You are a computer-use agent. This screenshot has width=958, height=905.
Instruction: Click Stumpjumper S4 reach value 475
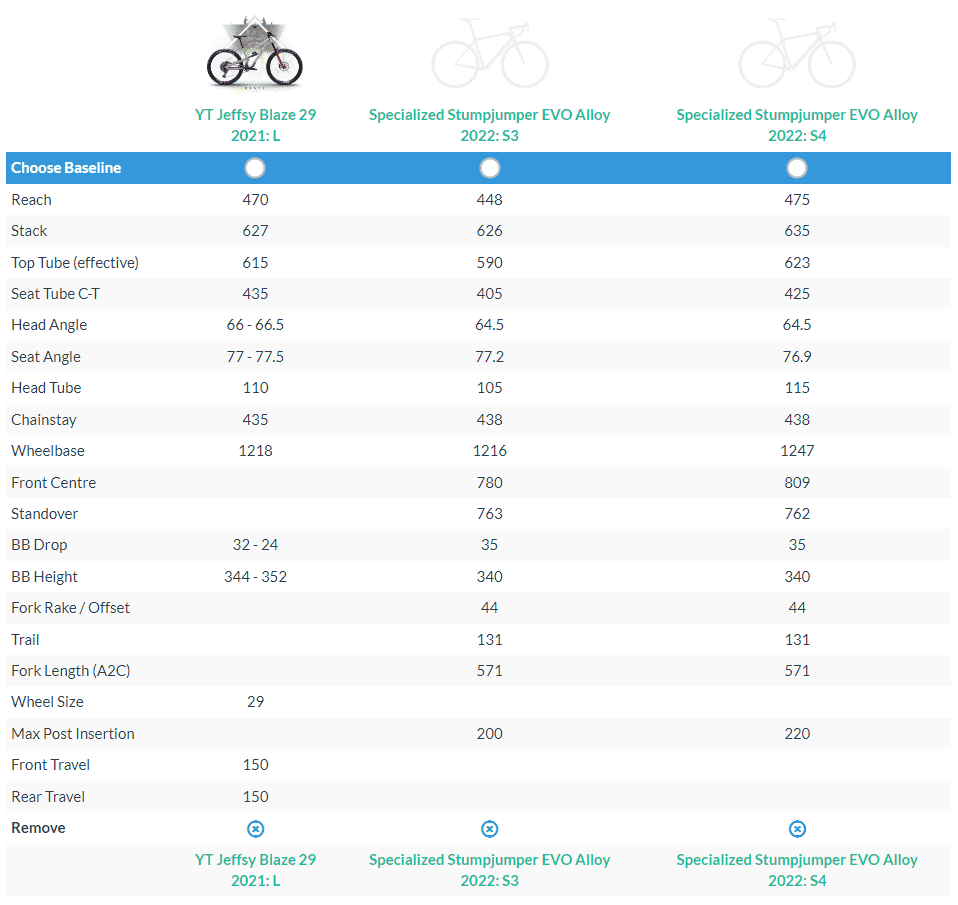(797, 200)
